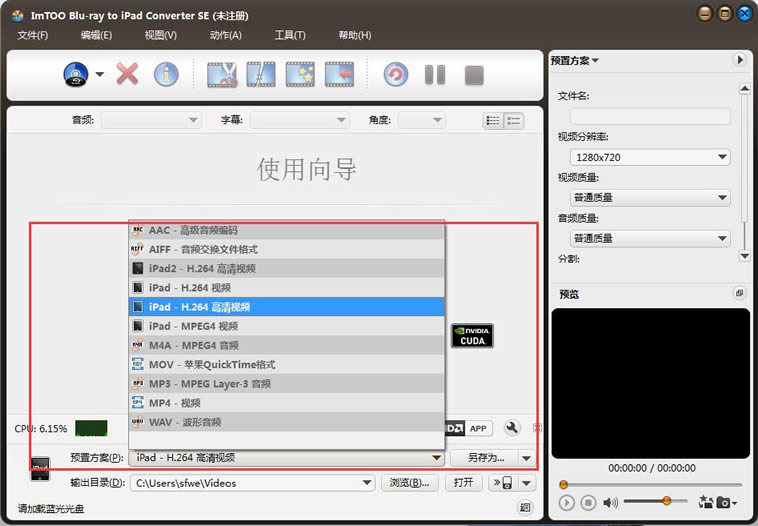Click the NVIDIA CUDA badge
758x526 pixels.
point(472,336)
